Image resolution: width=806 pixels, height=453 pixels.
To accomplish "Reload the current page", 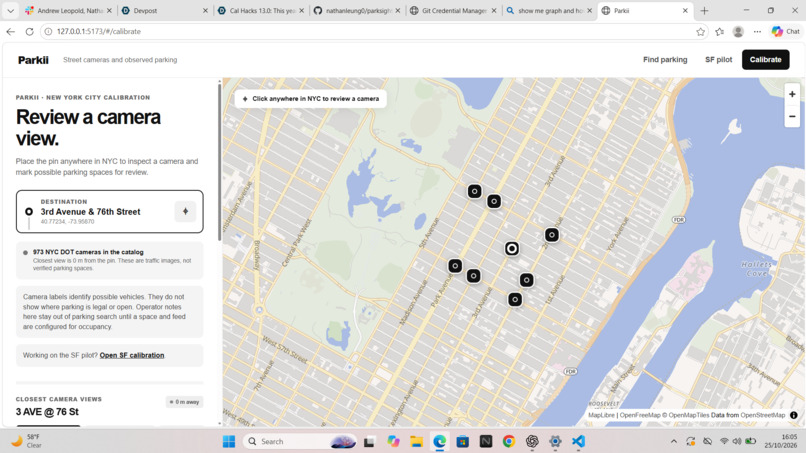I will [29, 31].
